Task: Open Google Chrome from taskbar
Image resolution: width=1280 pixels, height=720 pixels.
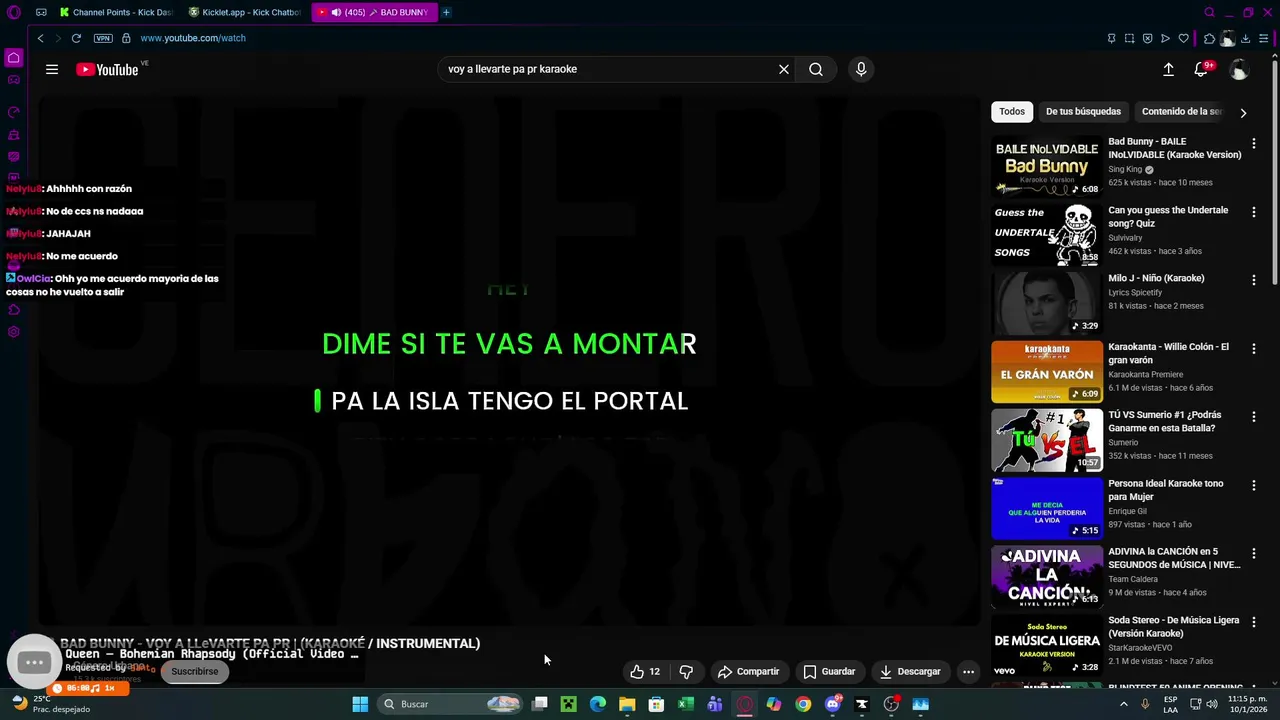Action: (803, 704)
